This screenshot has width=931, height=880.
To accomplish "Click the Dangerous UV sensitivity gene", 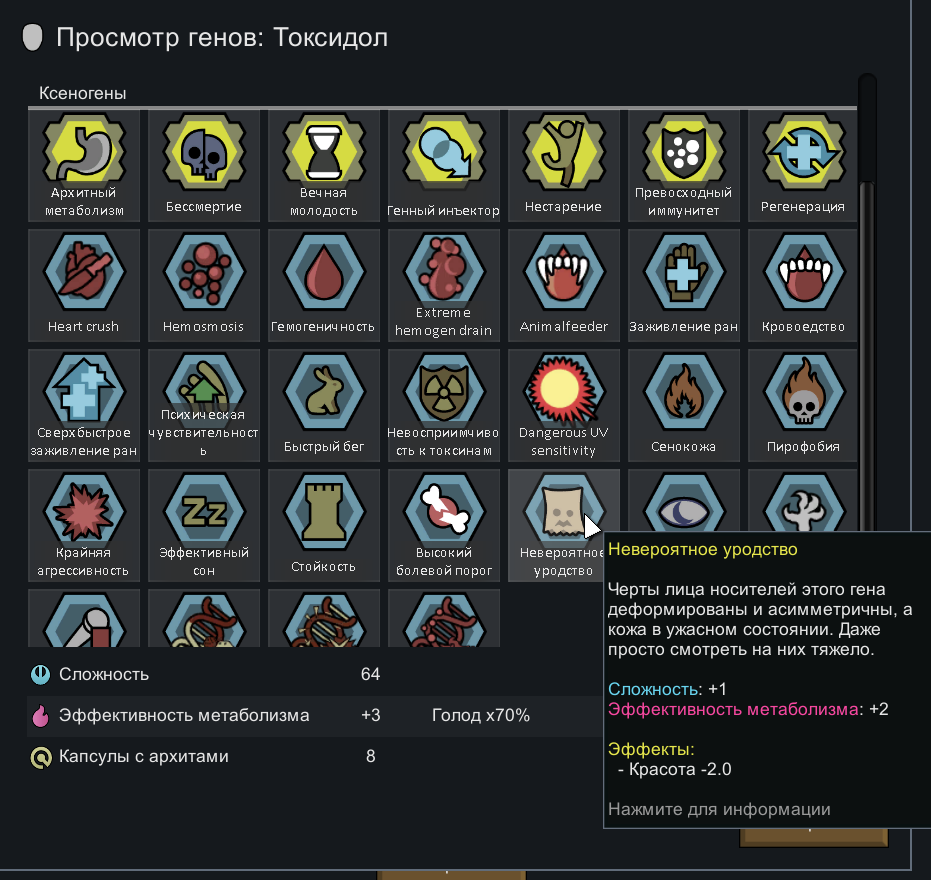I will pos(563,406).
